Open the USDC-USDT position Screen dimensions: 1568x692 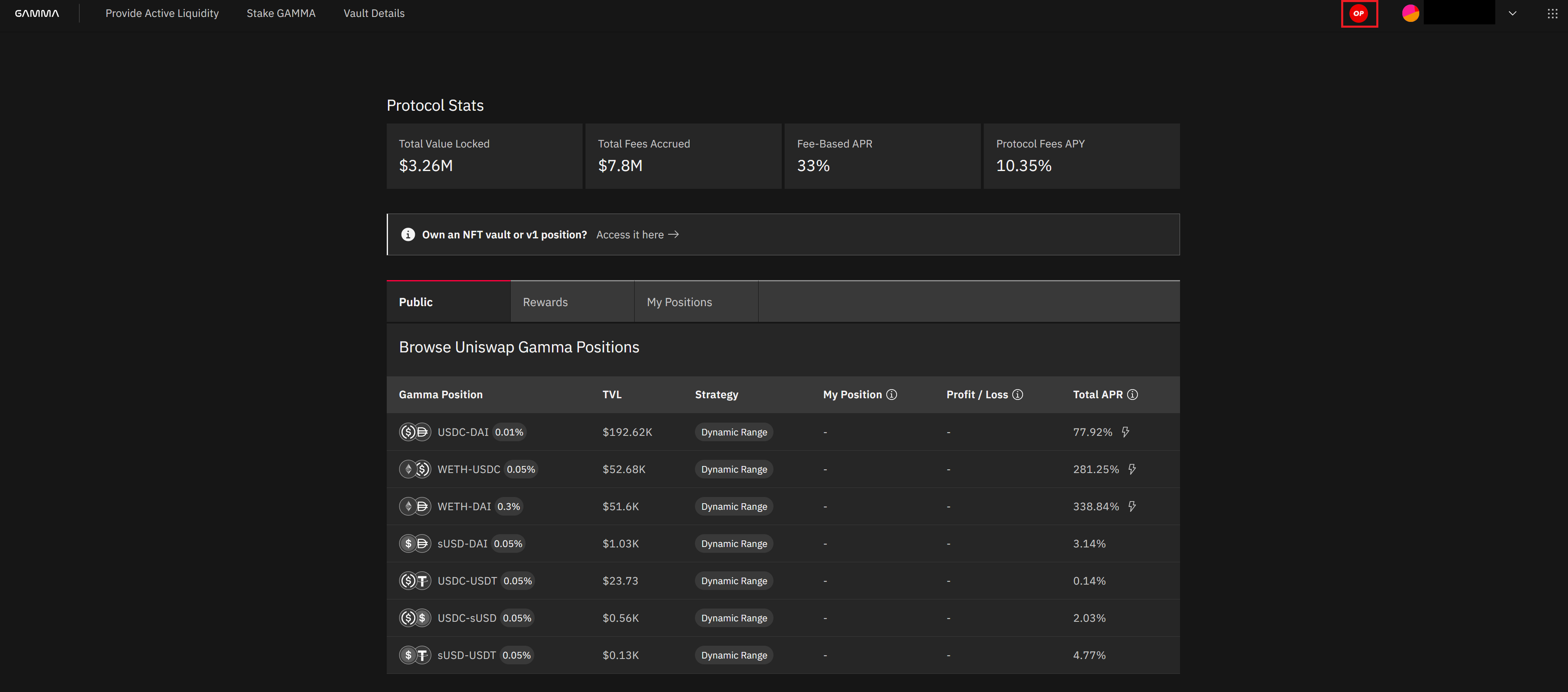point(783,580)
